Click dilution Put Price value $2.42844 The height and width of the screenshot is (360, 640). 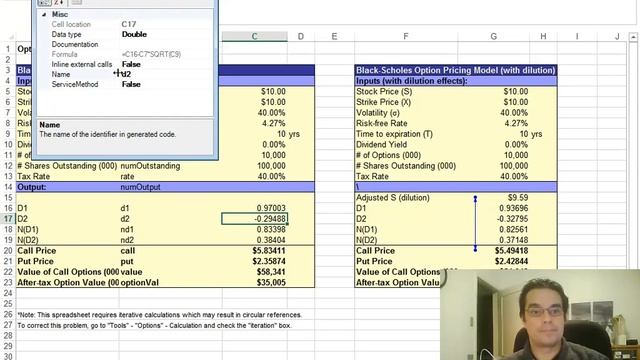(511, 261)
